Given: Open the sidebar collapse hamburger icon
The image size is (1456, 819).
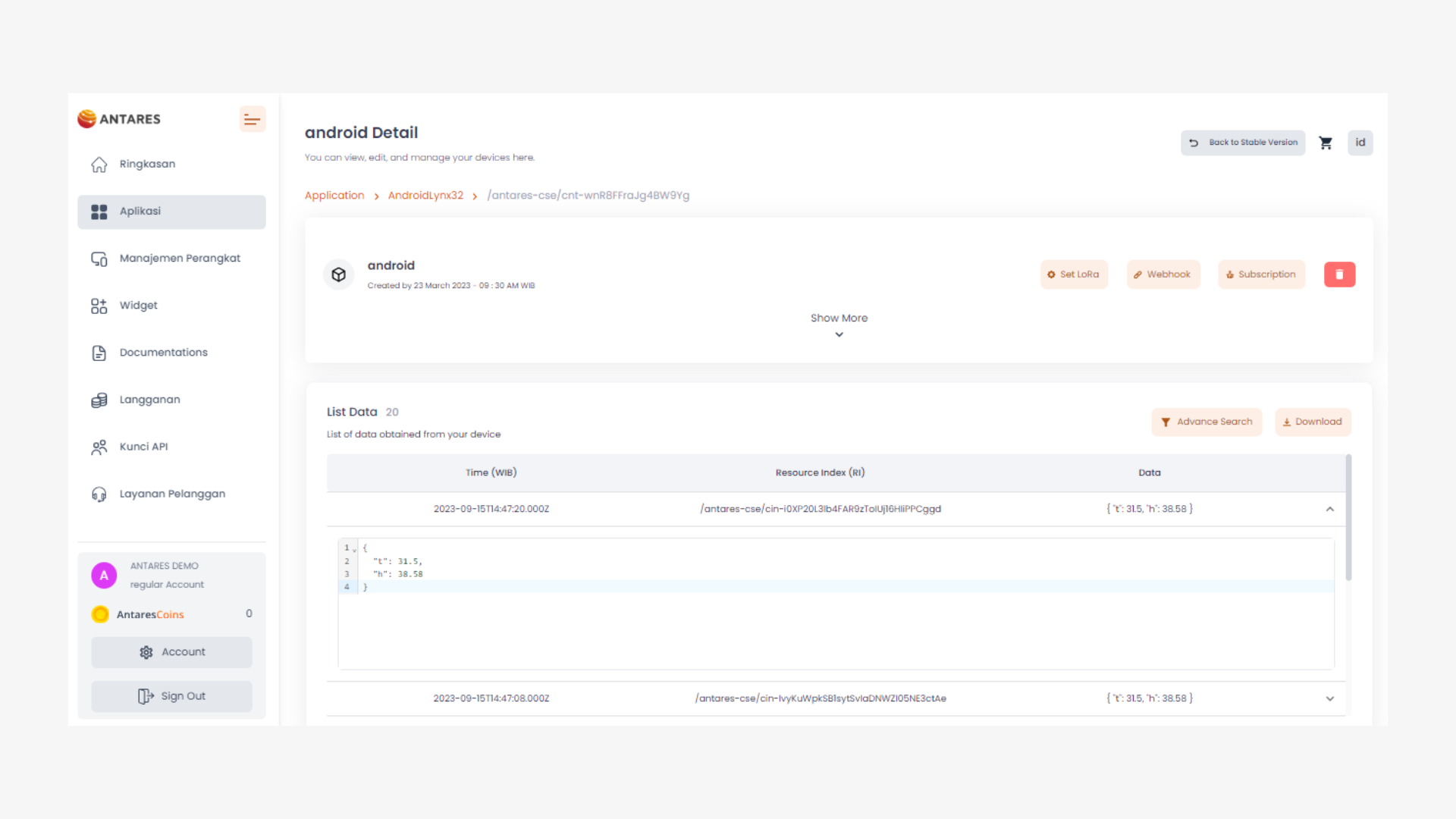Looking at the screenshot, I should pyautogui.click(x=253, y=119).
